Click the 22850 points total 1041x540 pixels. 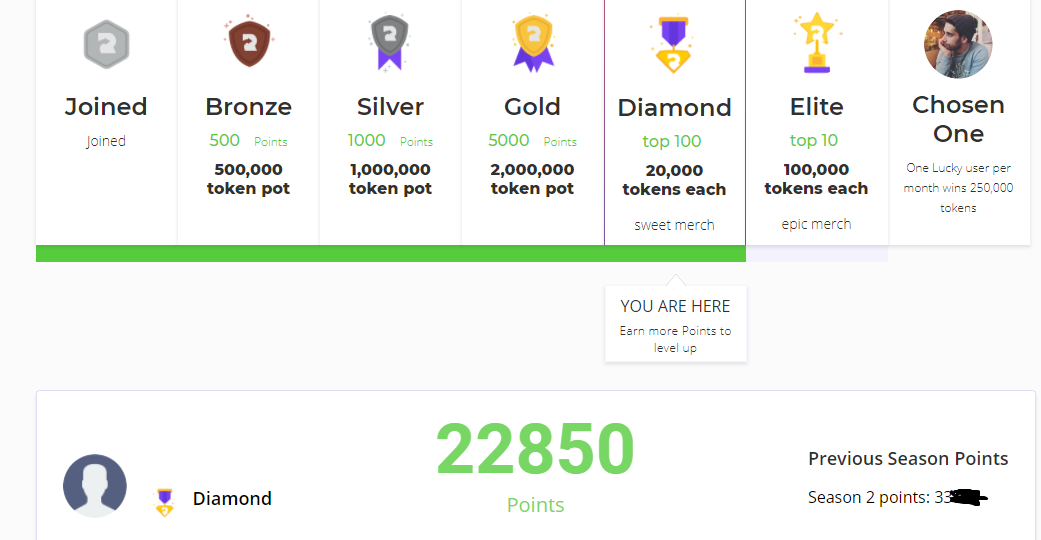pos(535,449)
